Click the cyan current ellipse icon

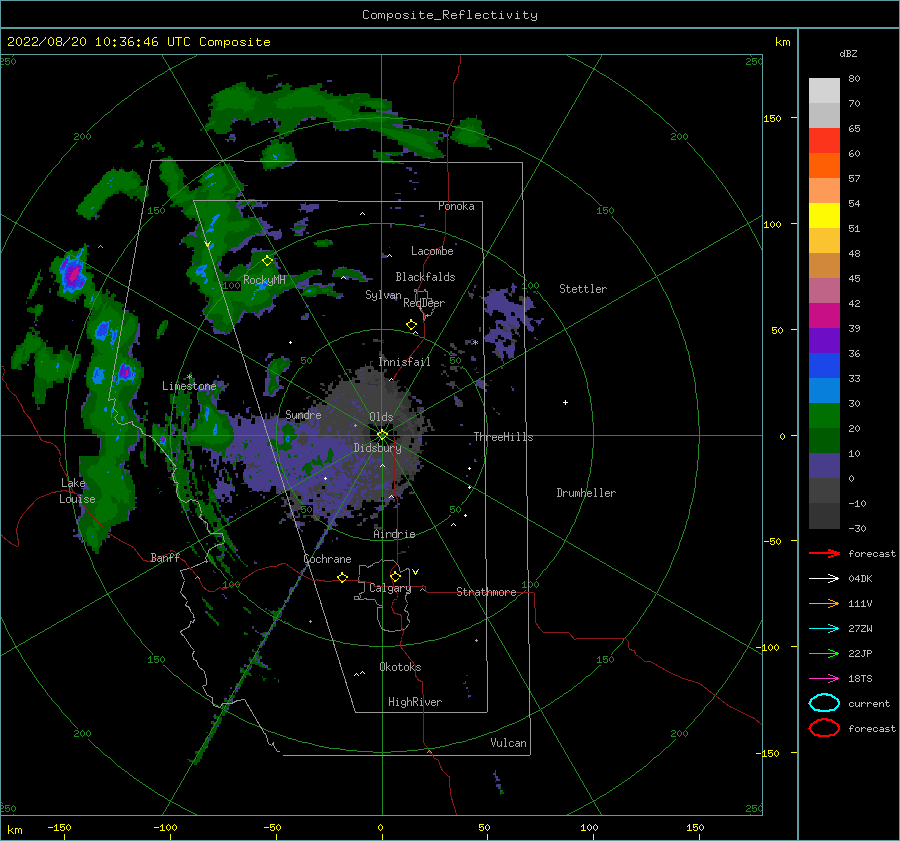pos(824,703)
